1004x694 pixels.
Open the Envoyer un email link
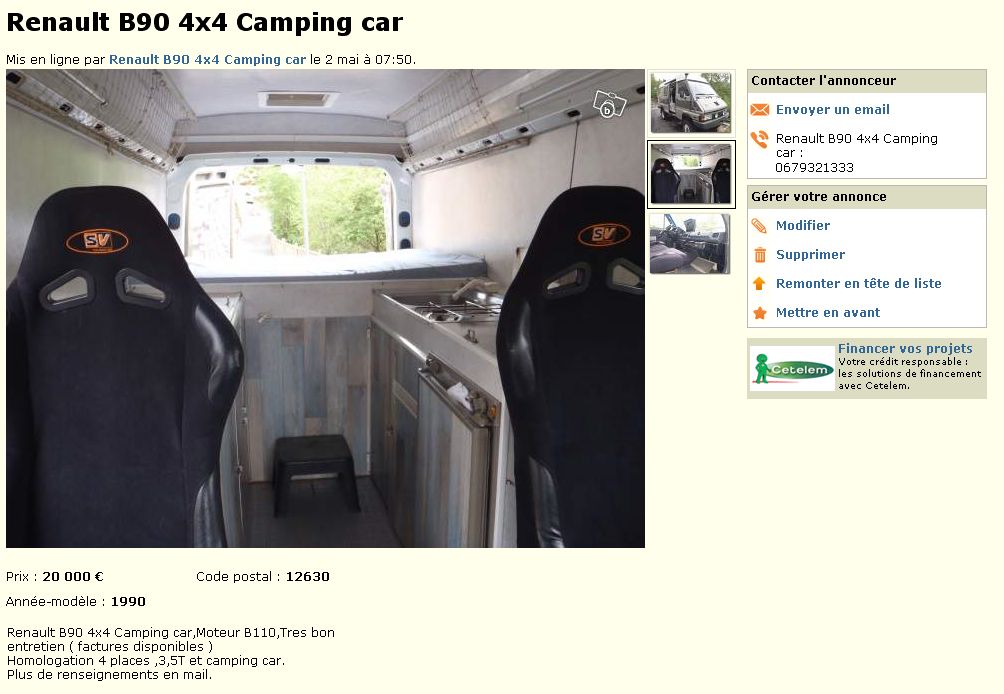pyautogui.click(x=832, y=109)
